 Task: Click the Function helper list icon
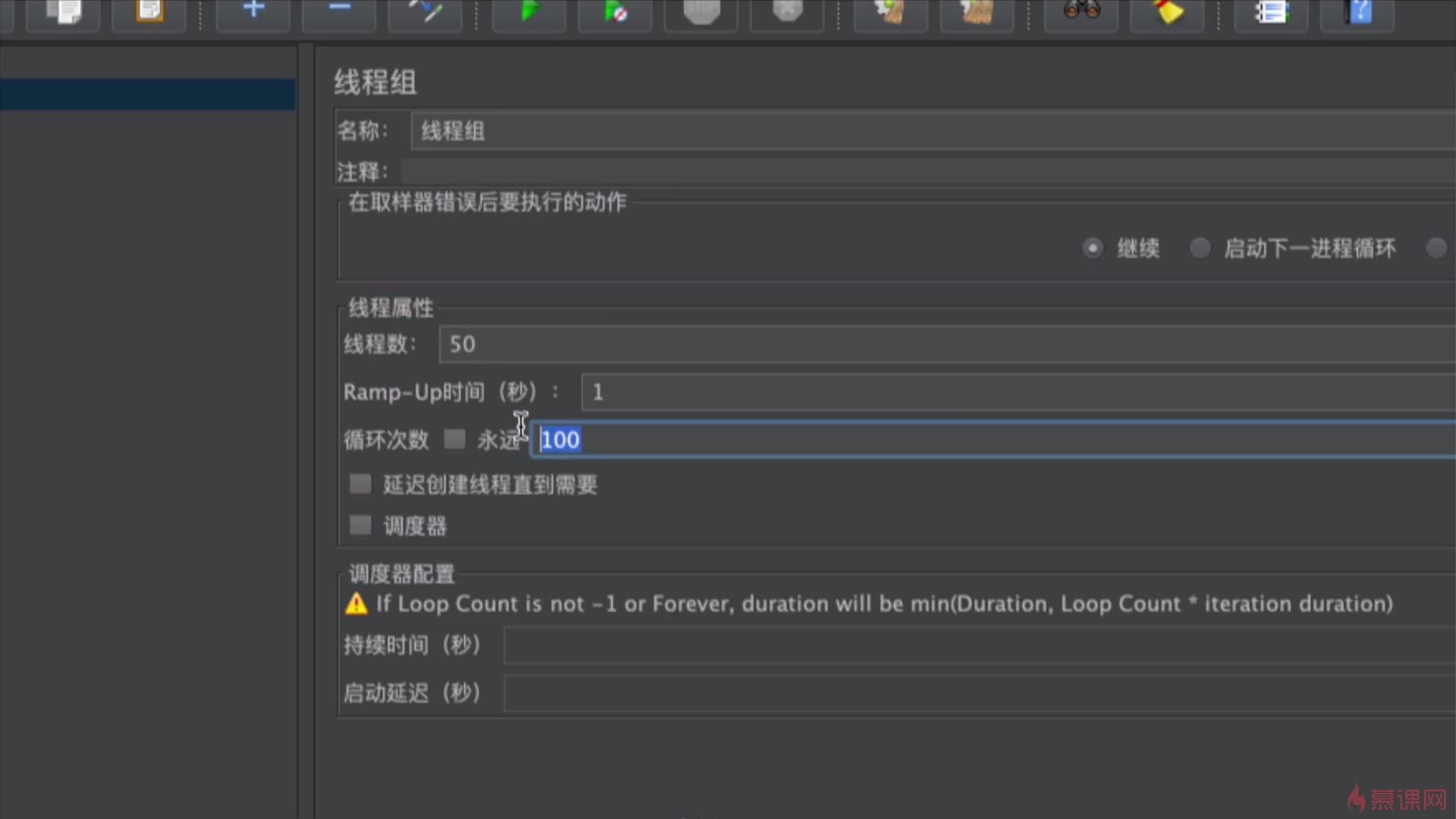[x=1271, y=12]
